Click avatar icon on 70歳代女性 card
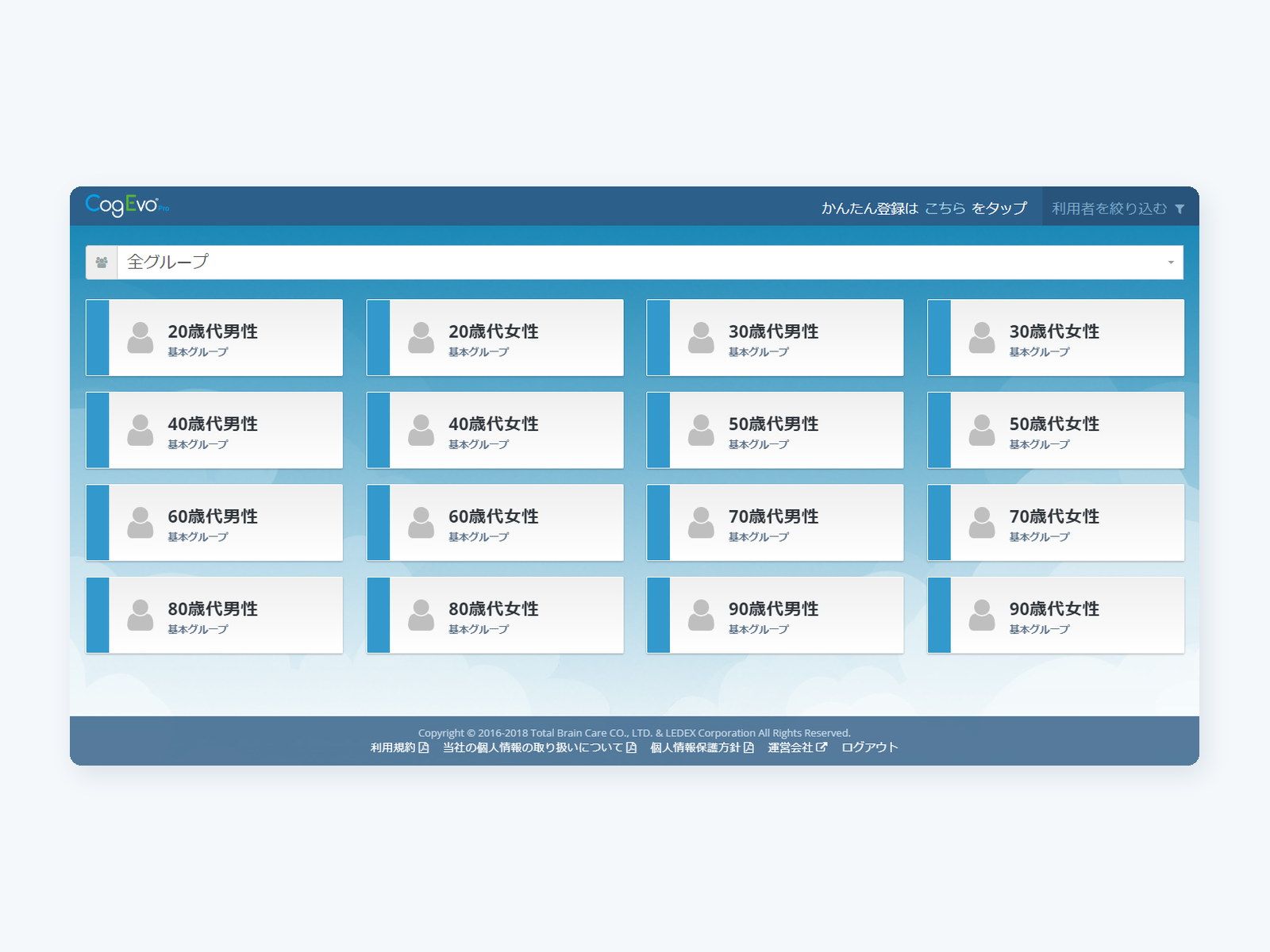This screenshot has width=1270, height=952. tap(982, 523)
